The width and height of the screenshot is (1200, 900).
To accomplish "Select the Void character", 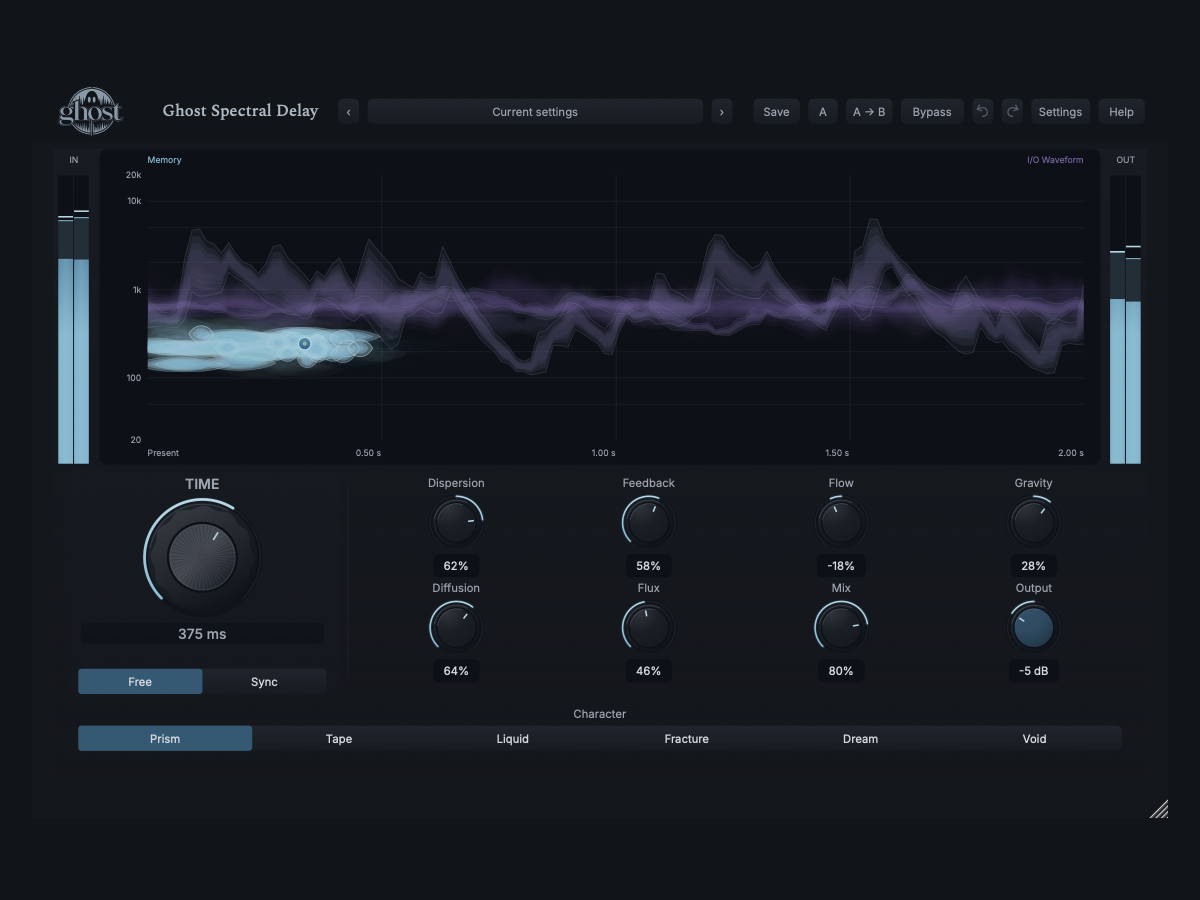I will point(1035,739).
